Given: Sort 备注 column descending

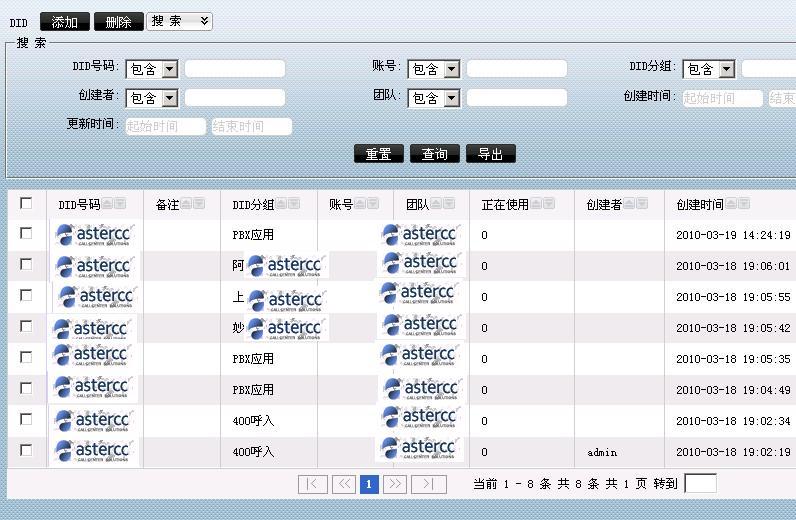Looking at the screenshot, I should coord(199,204).
